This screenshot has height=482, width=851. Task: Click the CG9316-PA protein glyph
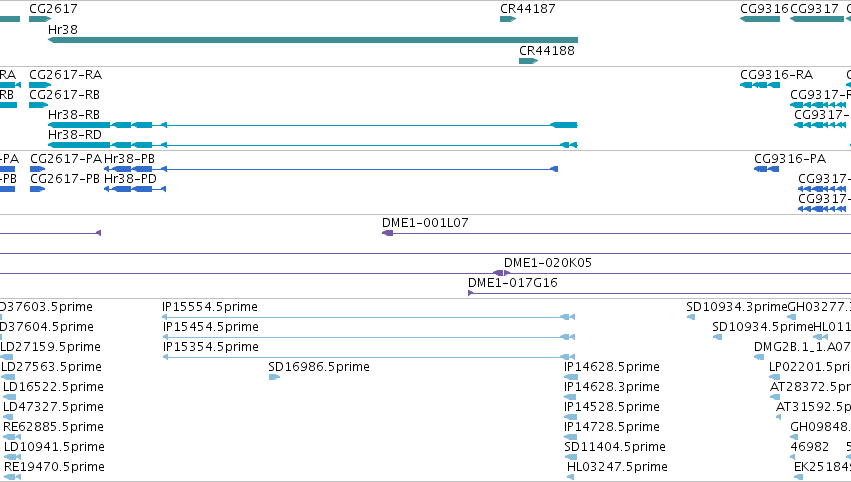point(766,169)
